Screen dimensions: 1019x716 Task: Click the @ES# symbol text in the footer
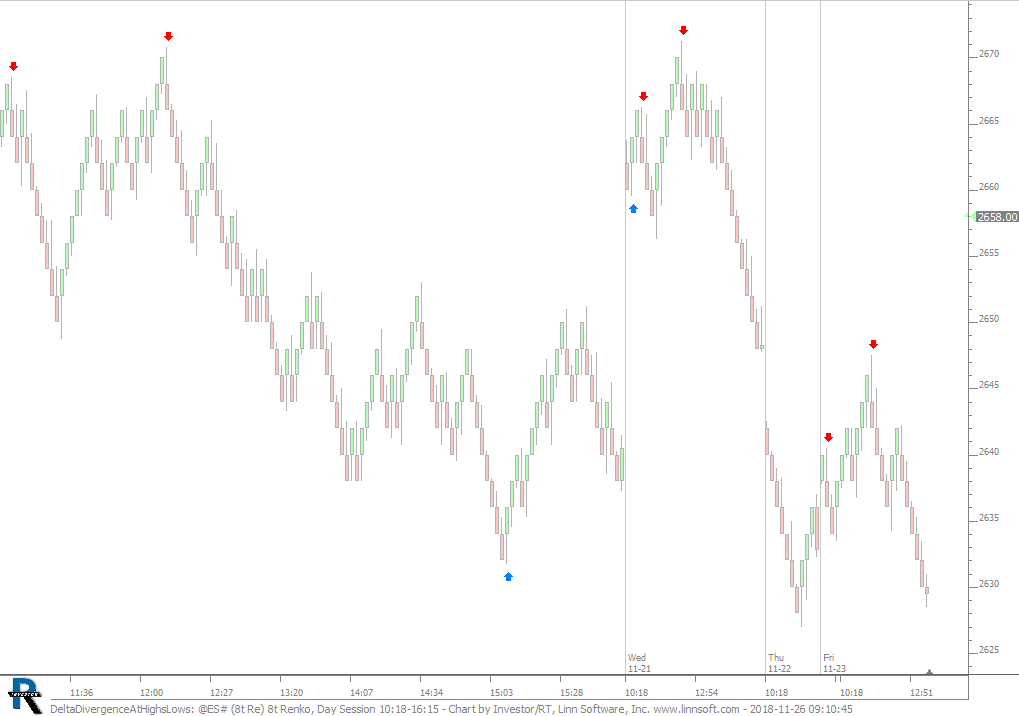point(213,709)
